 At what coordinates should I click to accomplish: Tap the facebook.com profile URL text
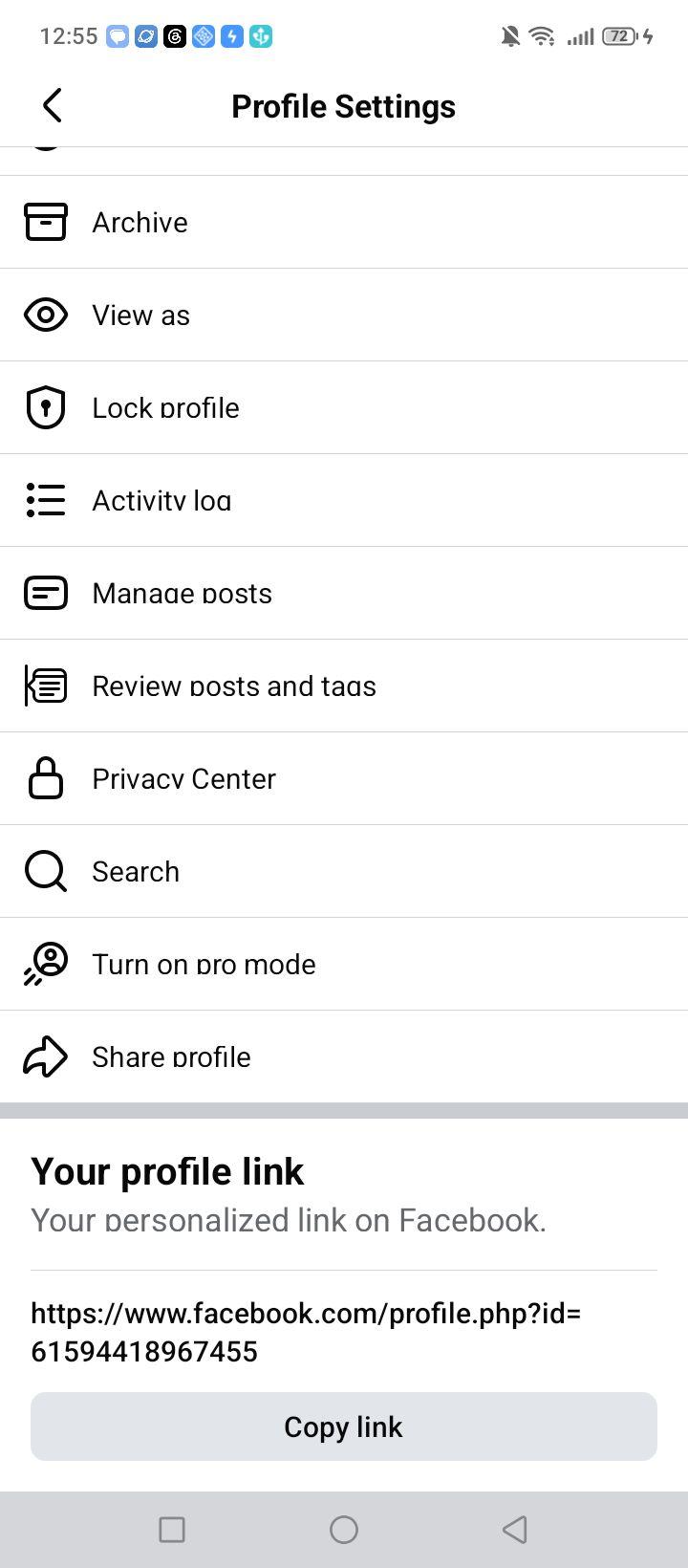[306, 1332]
